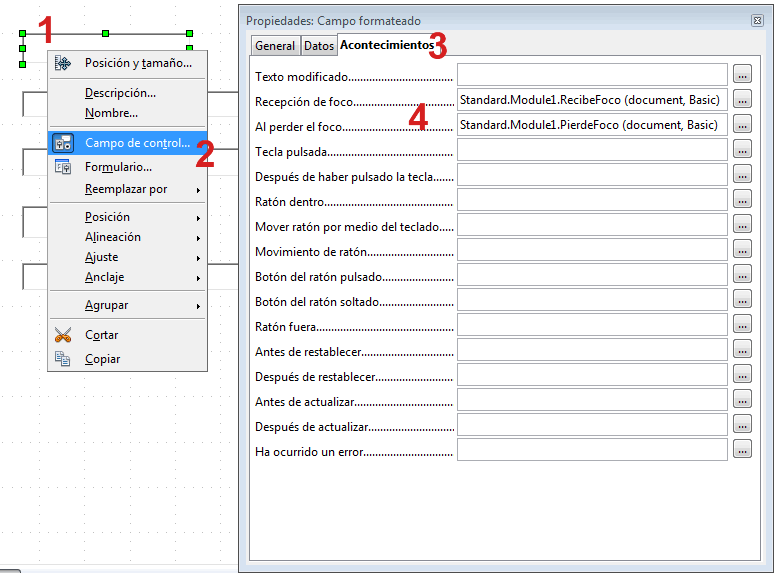Click the Formulario menu icon
The height and width of the screenshot is (573, 774).
click(63, 167)
